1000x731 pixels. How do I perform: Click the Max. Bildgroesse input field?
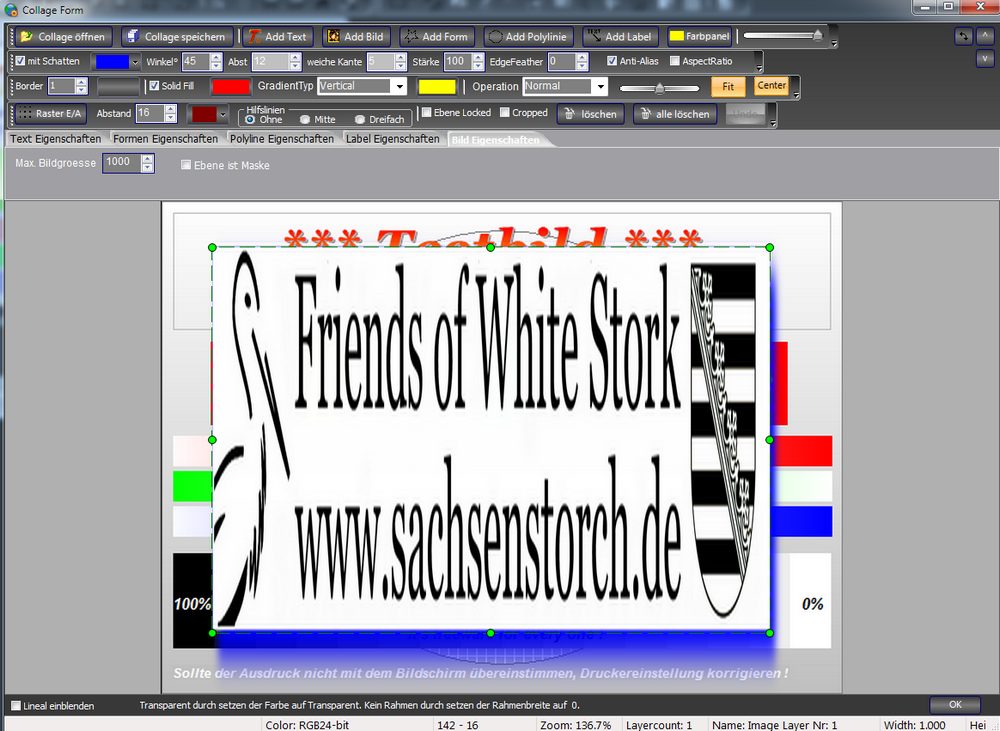[x=122, y=163]
